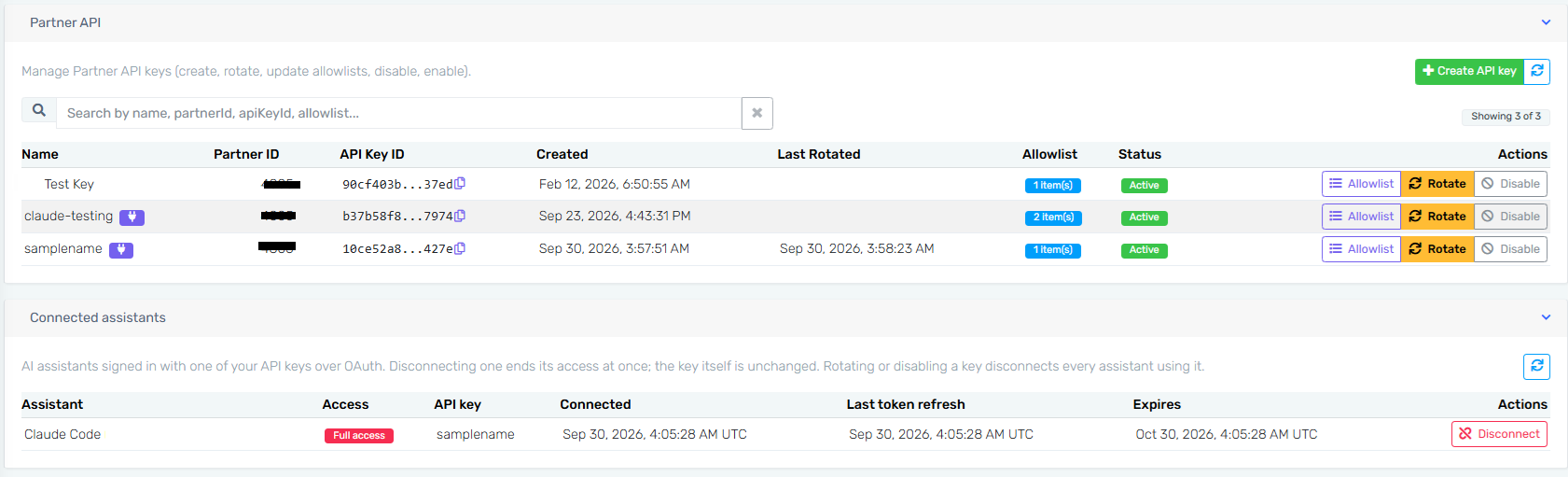
Task: Click the samplename API key in assistants table
Action: [476, 434]
